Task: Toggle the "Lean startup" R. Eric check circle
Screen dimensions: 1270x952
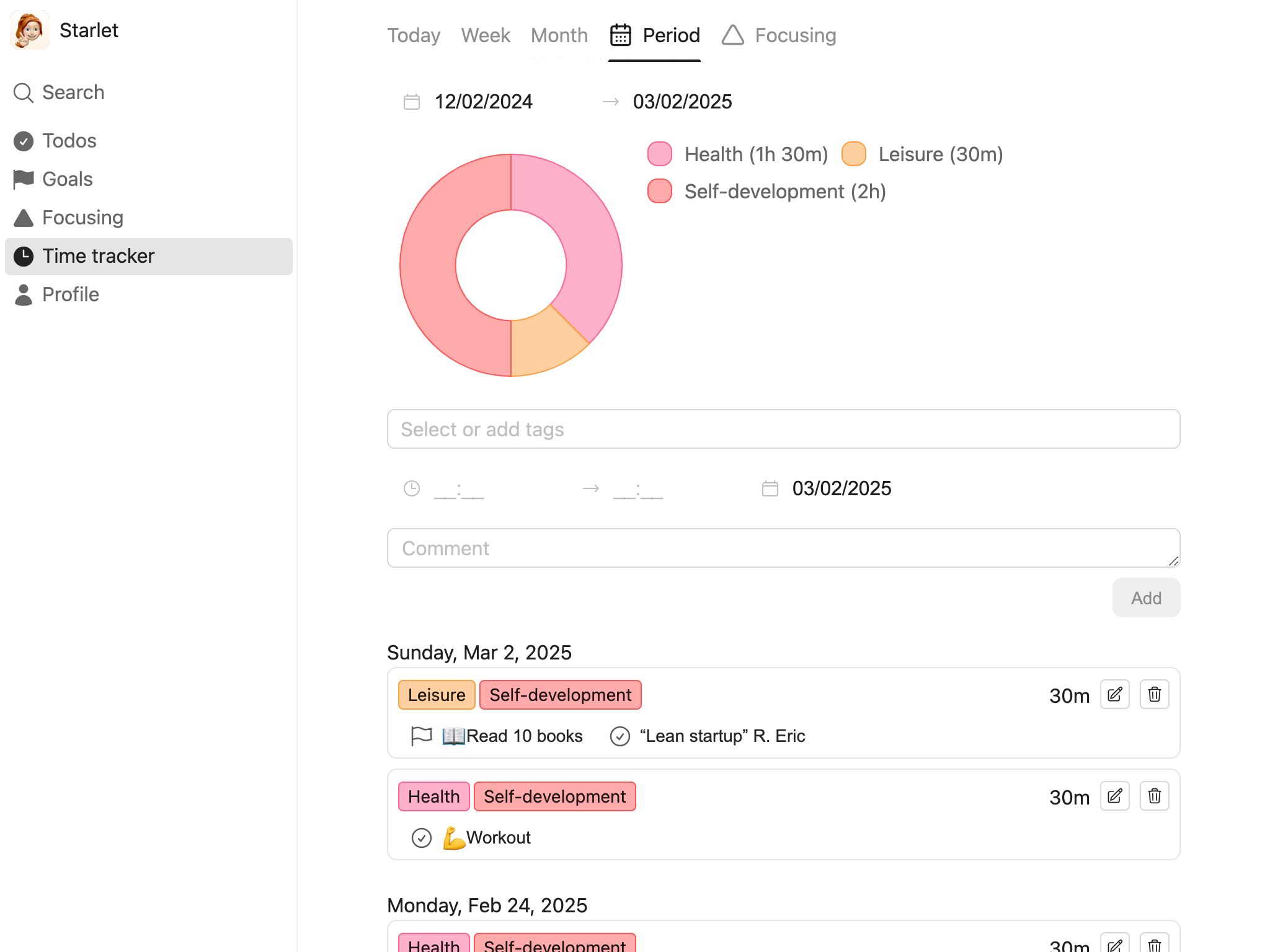Action: 620,736
